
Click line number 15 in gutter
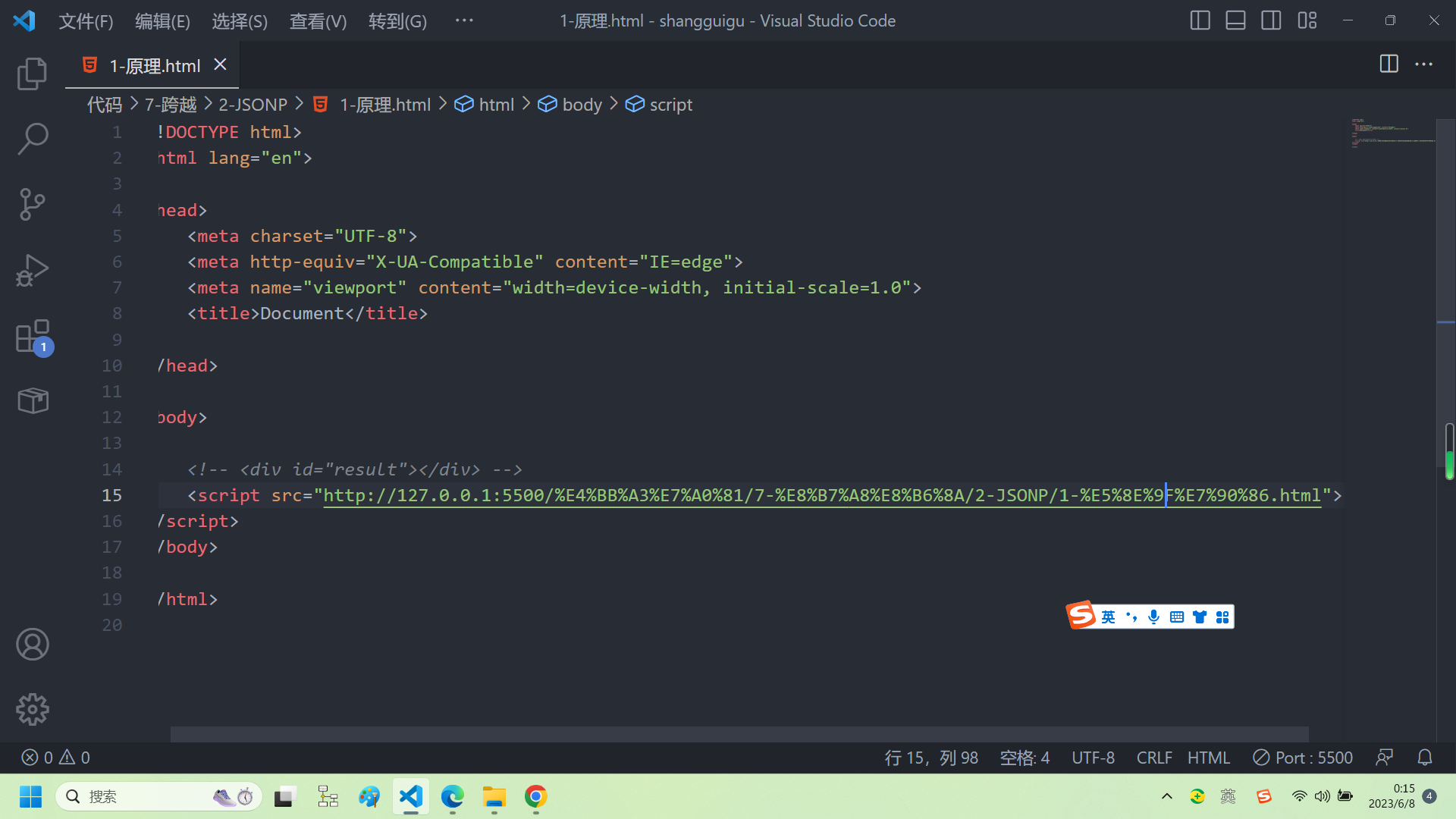point(111,495)
